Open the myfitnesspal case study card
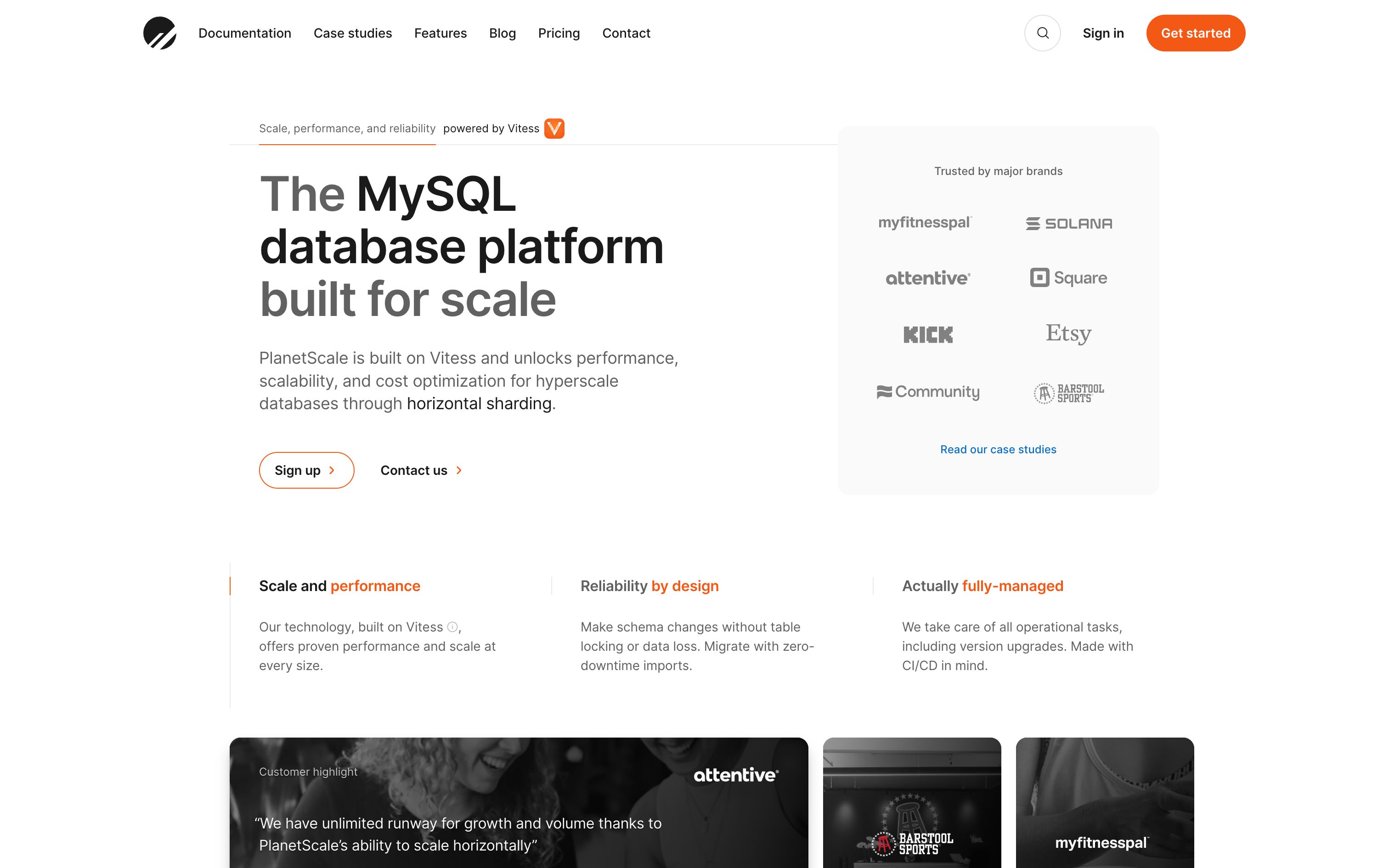Image resolution: width=1389 pixels, height=868 pixels. (1104, 803)
